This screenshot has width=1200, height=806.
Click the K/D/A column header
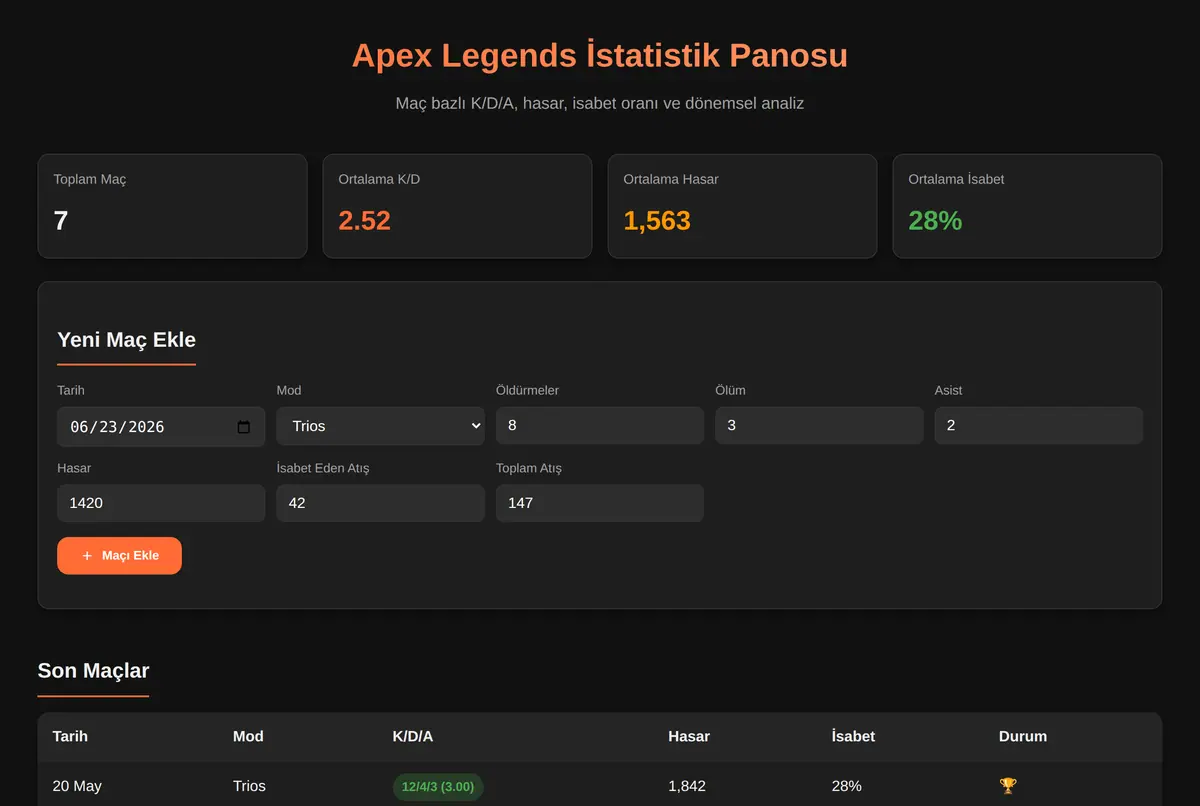pyautogui.click(x=413, y=736)
